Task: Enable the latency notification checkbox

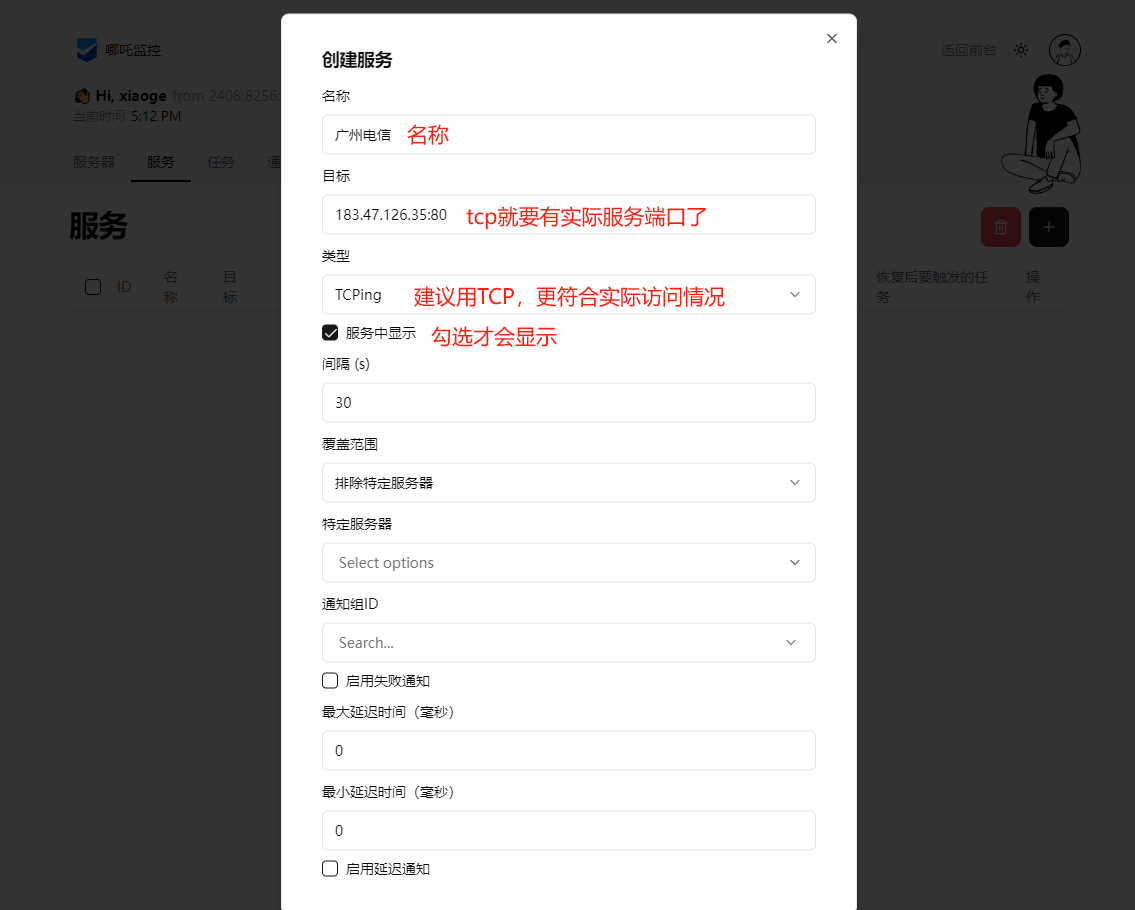Action: (330, 869)
